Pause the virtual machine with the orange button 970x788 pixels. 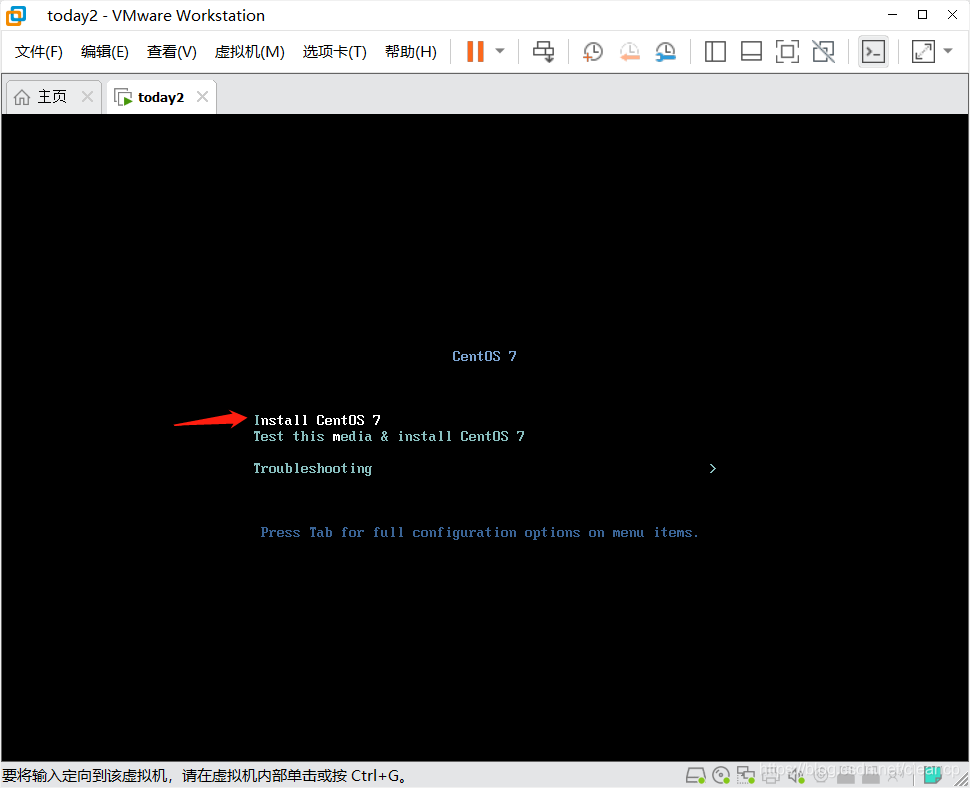pos(475,51)
